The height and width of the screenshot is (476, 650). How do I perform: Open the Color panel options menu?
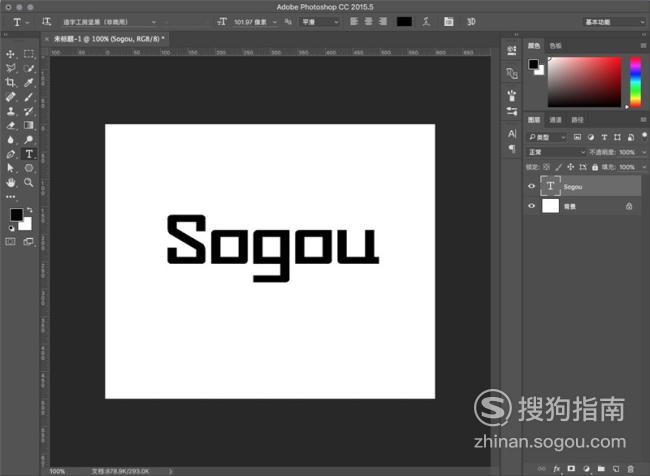coord(643,46)
